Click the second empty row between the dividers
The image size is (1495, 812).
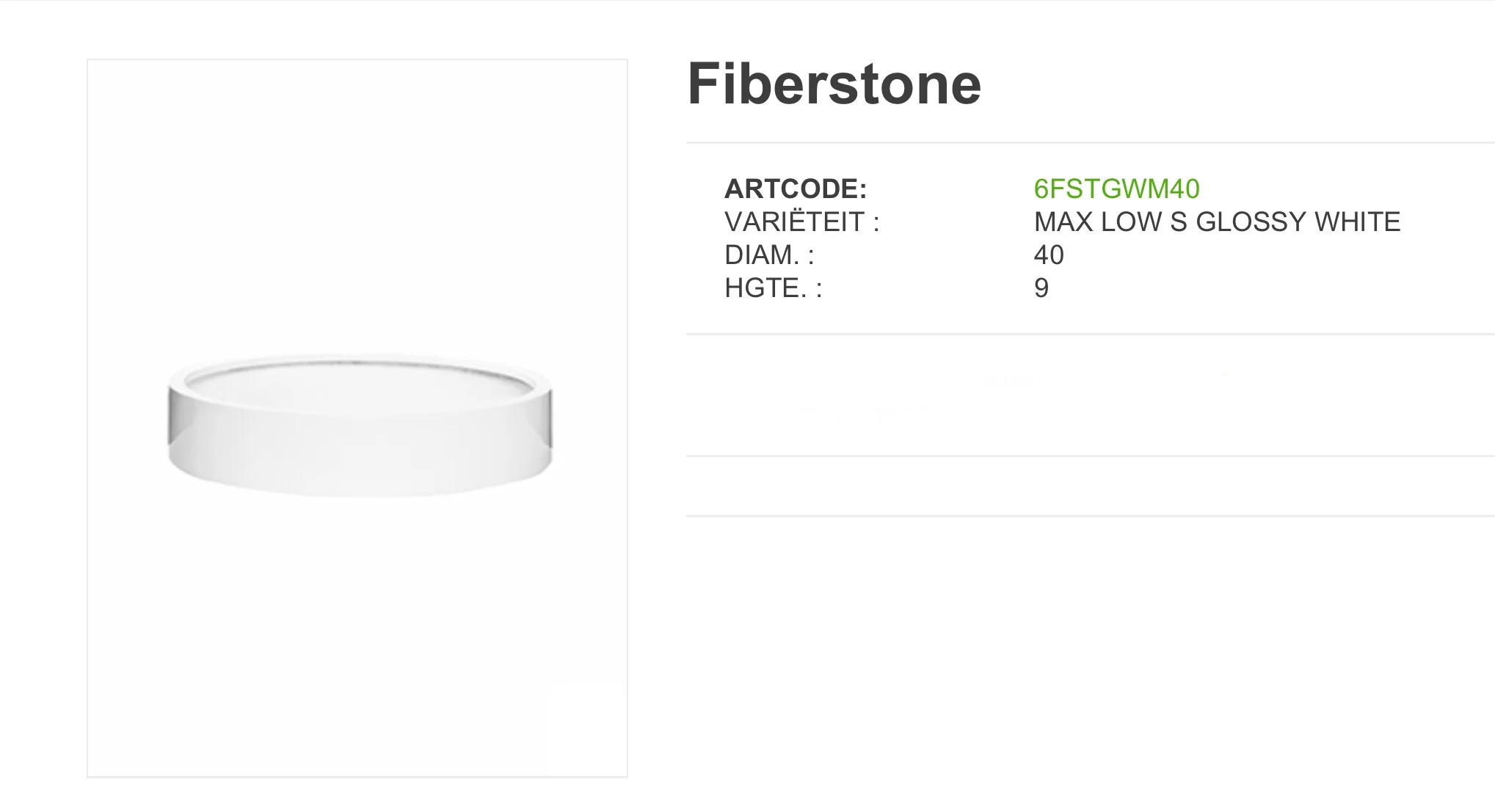click(x=1090, y=486)
